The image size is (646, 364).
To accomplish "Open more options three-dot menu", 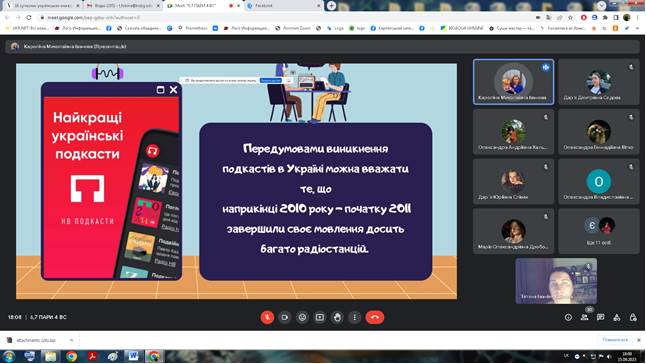I will point(355,317).
